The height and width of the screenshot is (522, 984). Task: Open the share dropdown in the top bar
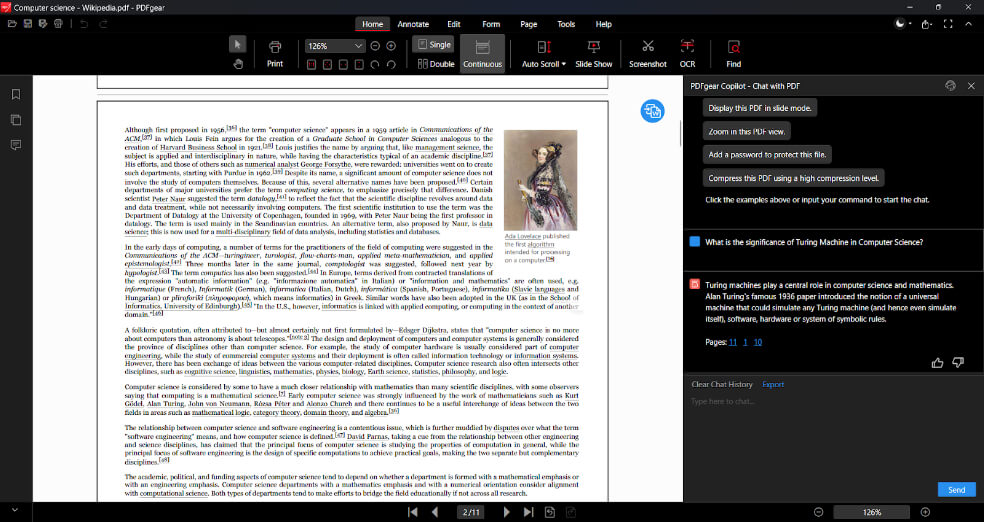click(x=928, y=24)
